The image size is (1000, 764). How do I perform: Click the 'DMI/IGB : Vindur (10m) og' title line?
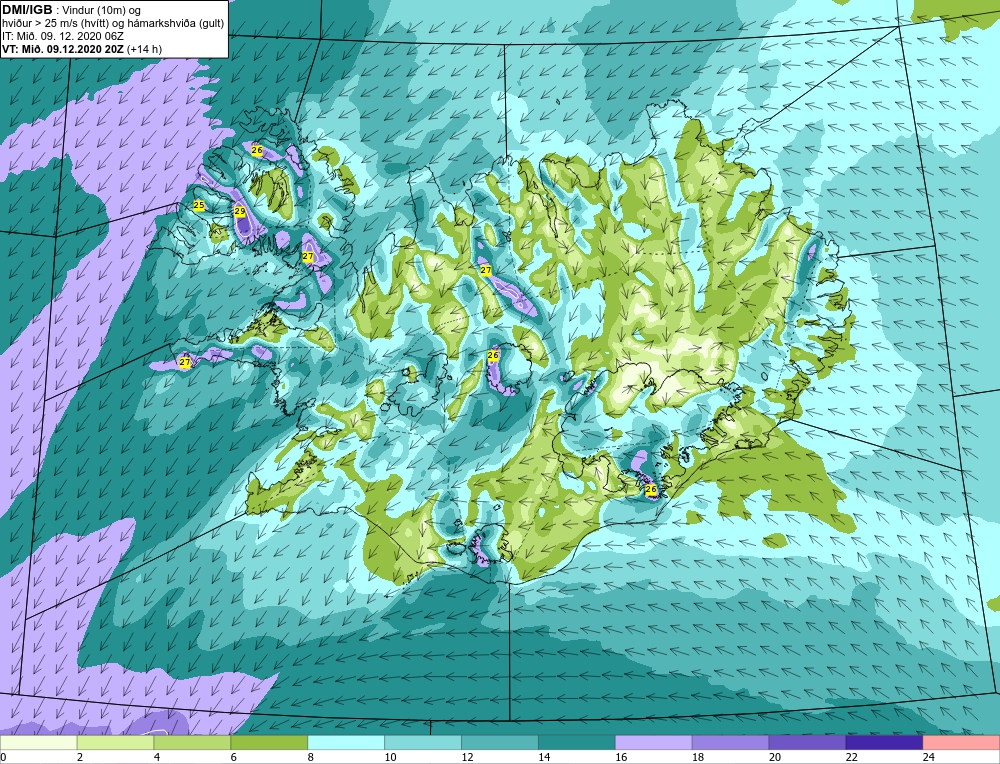(71, 10)
